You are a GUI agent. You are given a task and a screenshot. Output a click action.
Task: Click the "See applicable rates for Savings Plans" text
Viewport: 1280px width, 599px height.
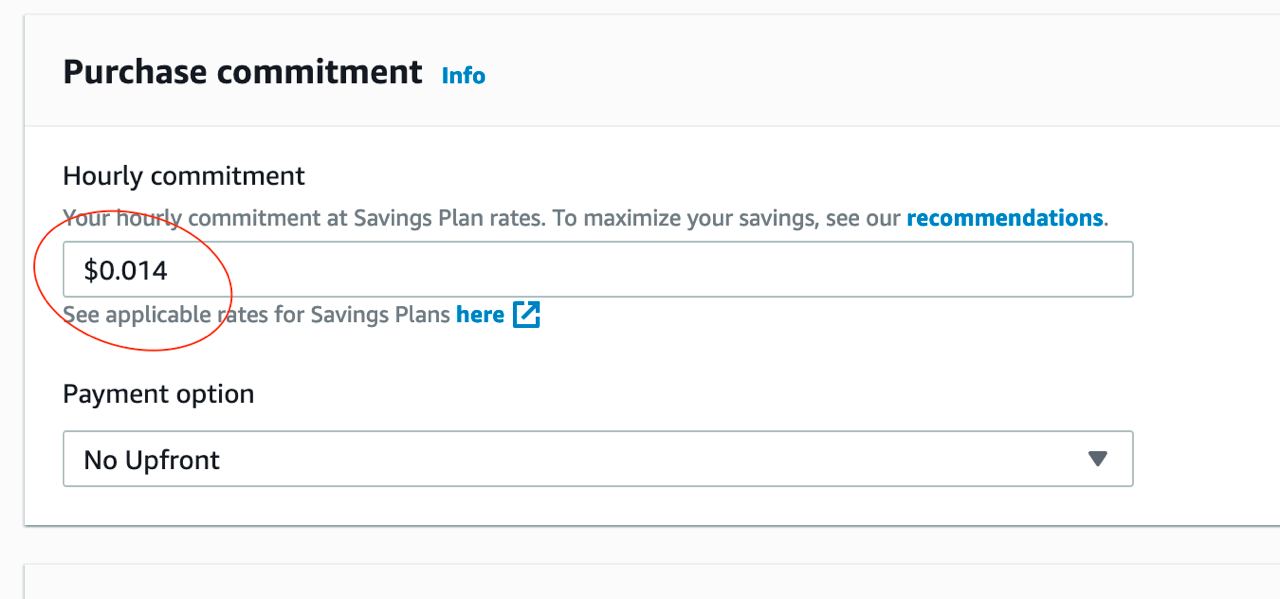pos(257,315)
